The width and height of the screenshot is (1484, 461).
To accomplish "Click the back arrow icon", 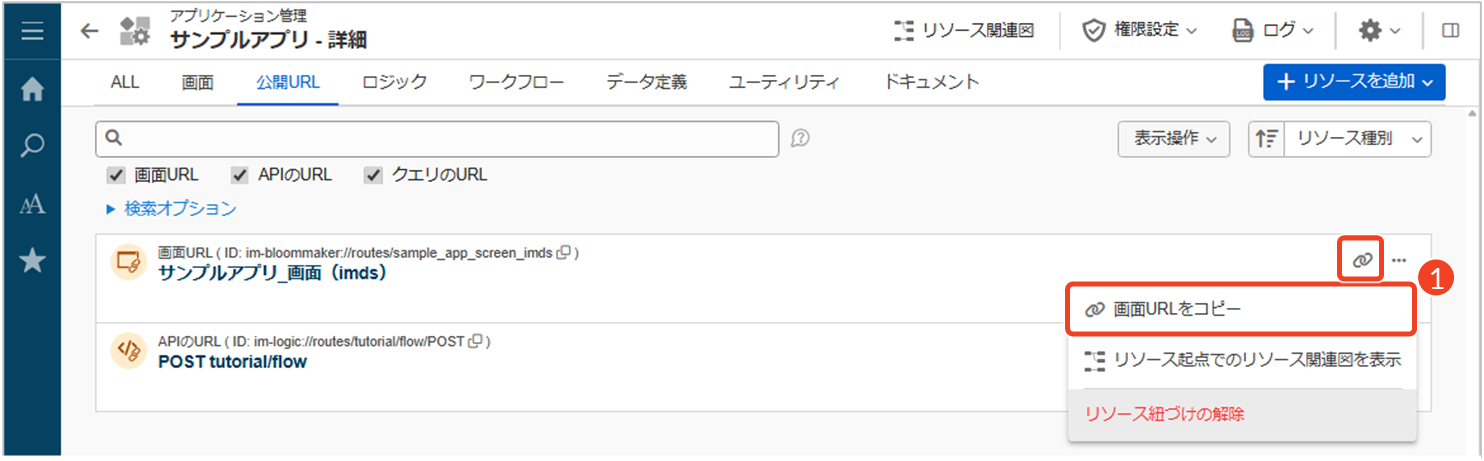I will coord(90,31).
